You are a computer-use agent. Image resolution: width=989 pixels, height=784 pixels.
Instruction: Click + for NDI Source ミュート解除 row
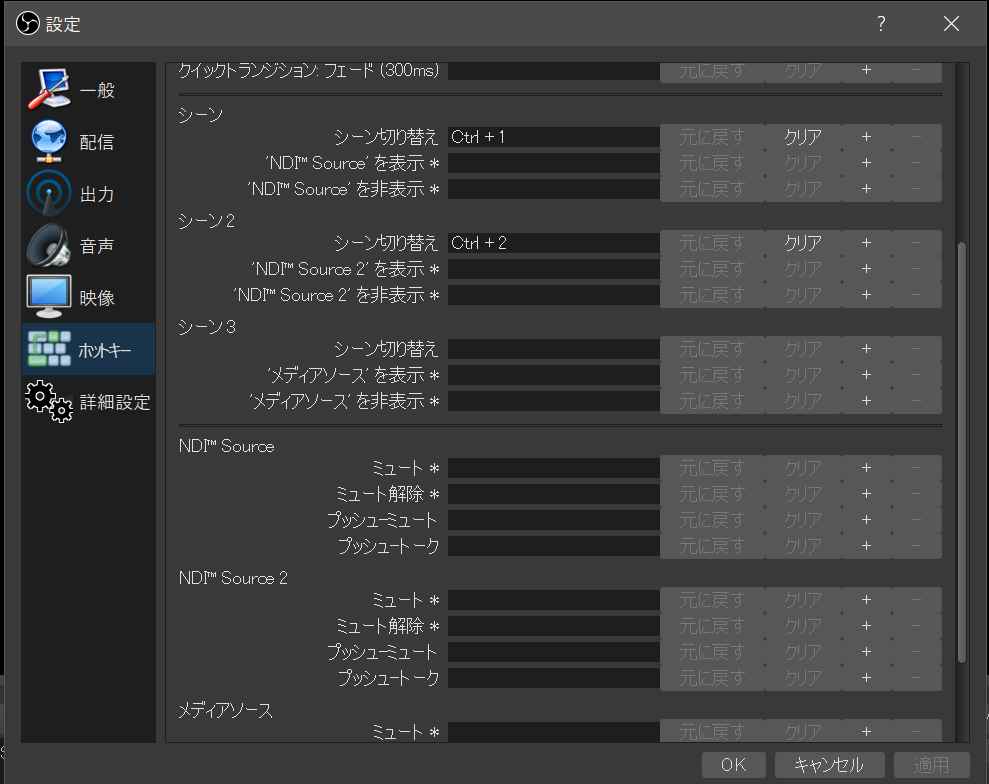(866, 494)
